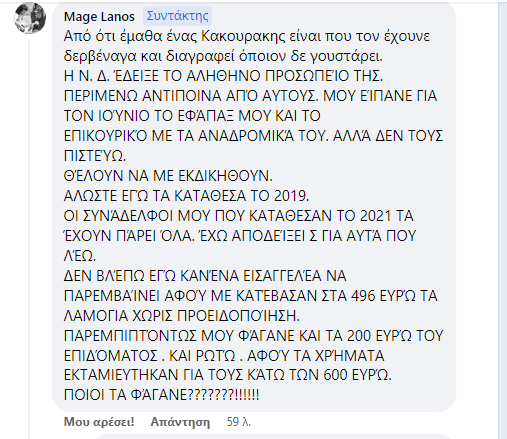The image size is (507, 439).
Task: Open Mage Lanos profile picture
Action: 30,18
